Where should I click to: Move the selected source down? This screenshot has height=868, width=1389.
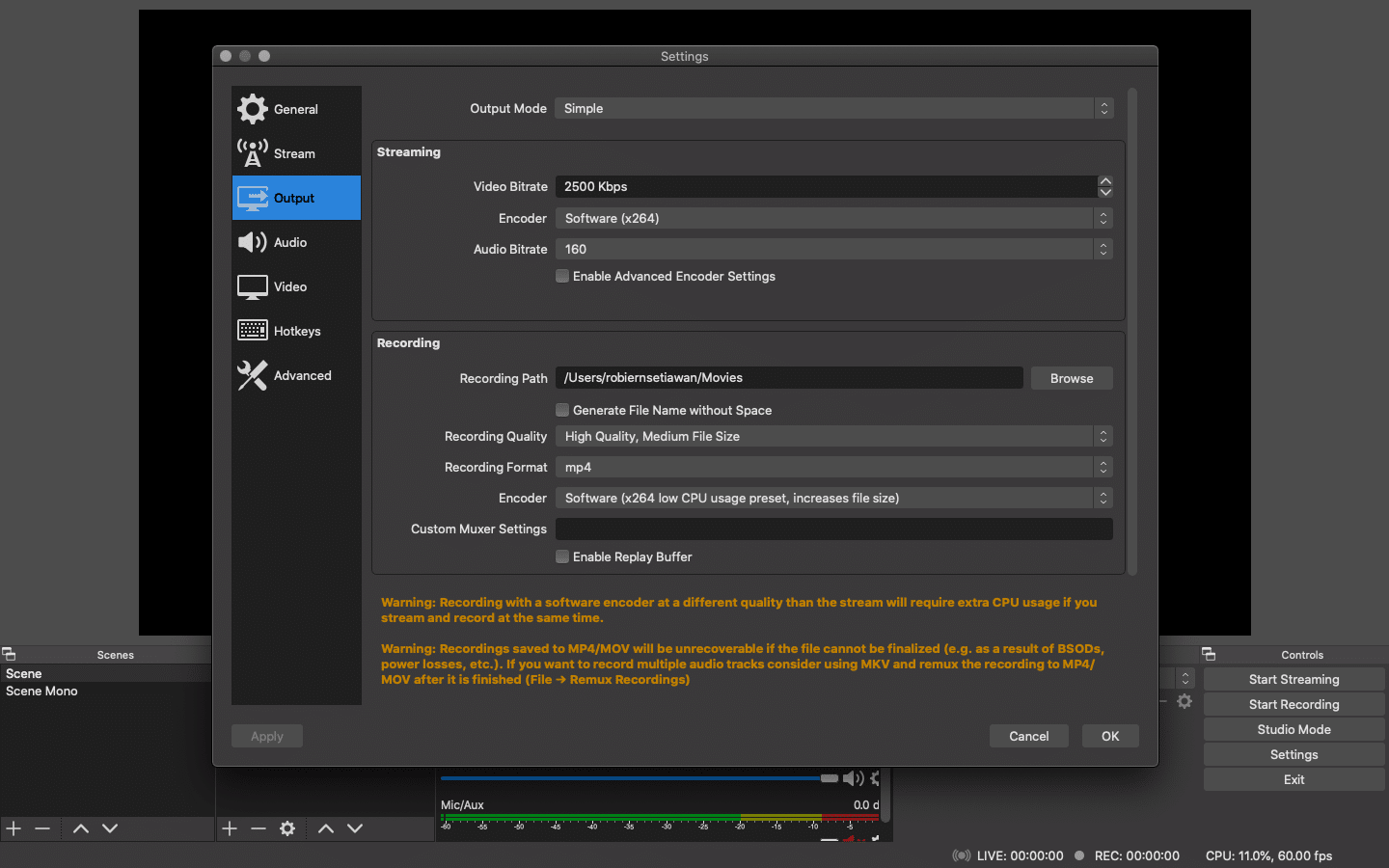pos(355,828)
